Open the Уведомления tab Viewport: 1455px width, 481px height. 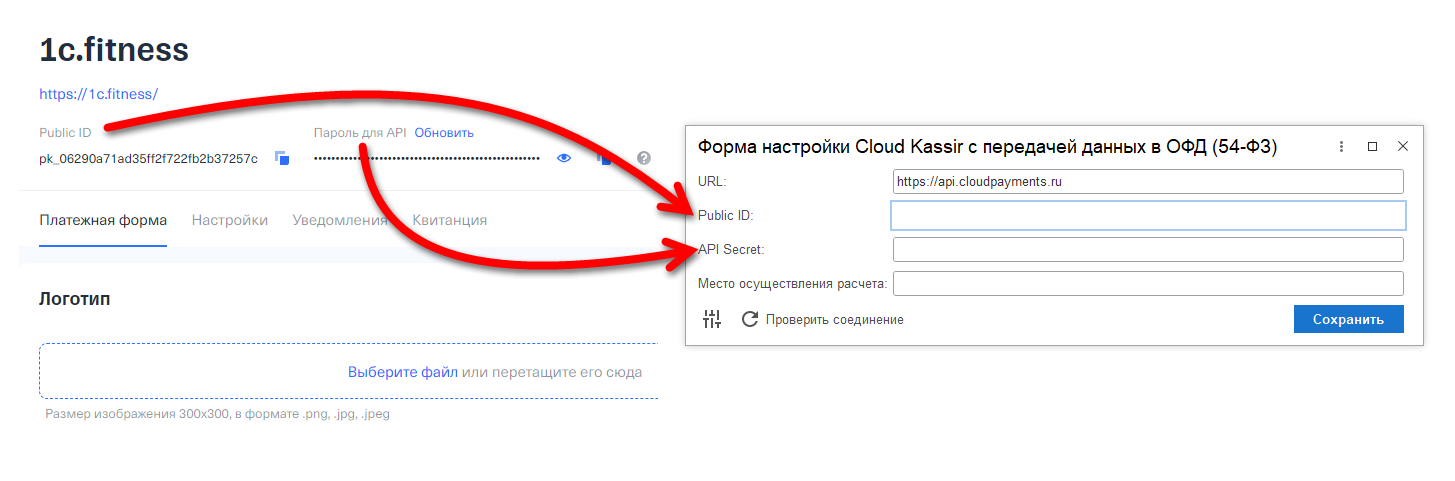point(340,220)
